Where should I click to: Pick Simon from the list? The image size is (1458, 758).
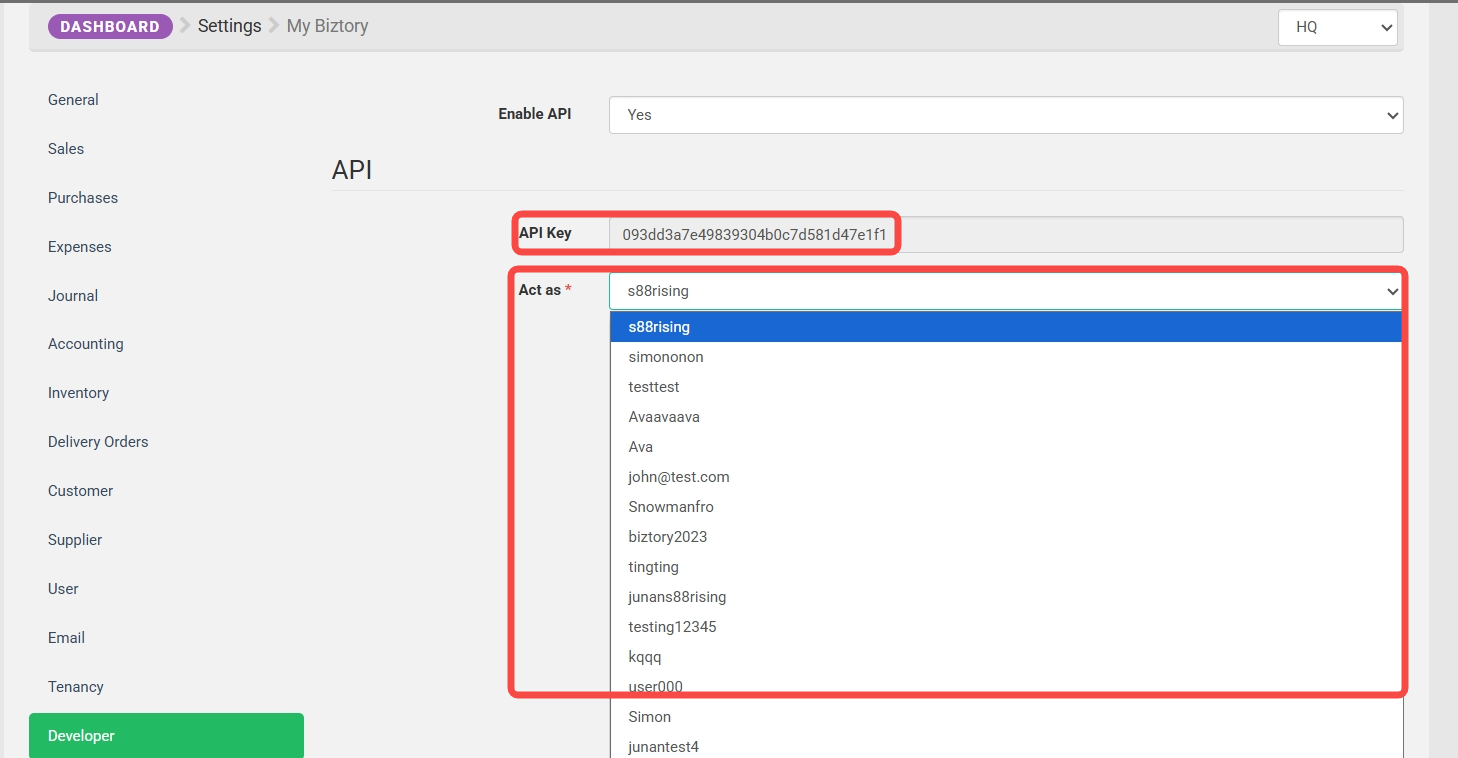tap(1006, 717)
